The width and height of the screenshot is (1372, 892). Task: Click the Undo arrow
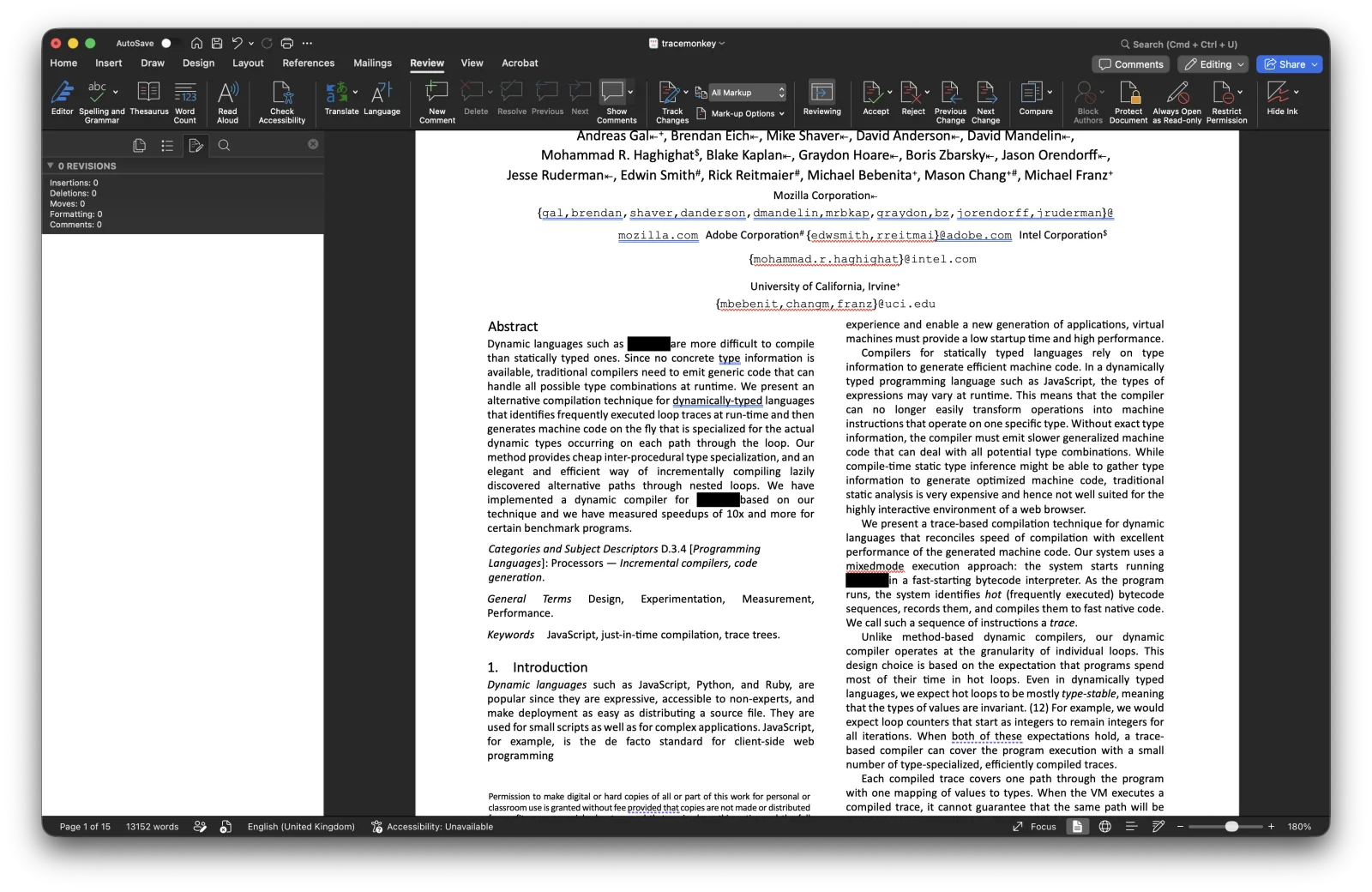click(237, 43)
